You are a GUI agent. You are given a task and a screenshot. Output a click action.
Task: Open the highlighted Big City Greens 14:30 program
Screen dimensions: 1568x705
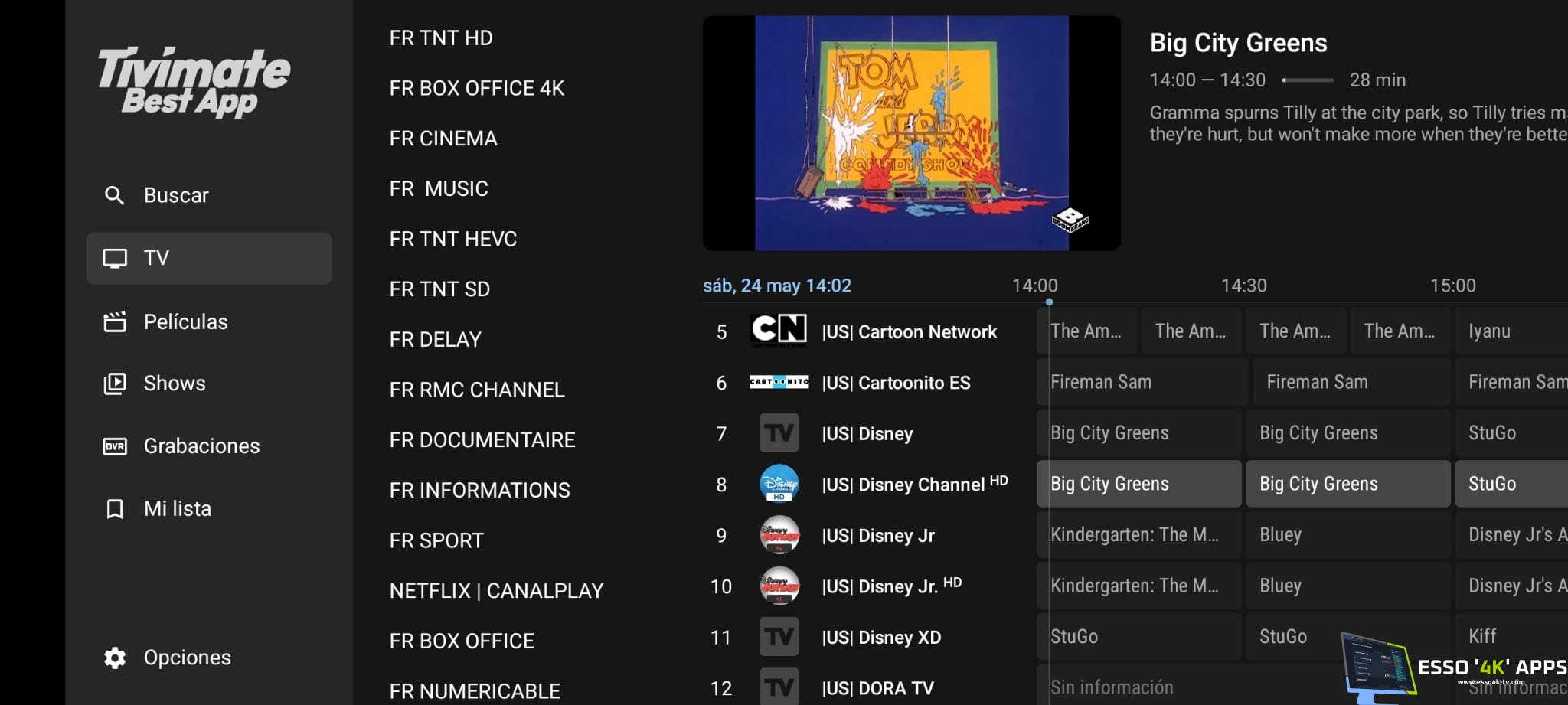[x=1347, y=484]
